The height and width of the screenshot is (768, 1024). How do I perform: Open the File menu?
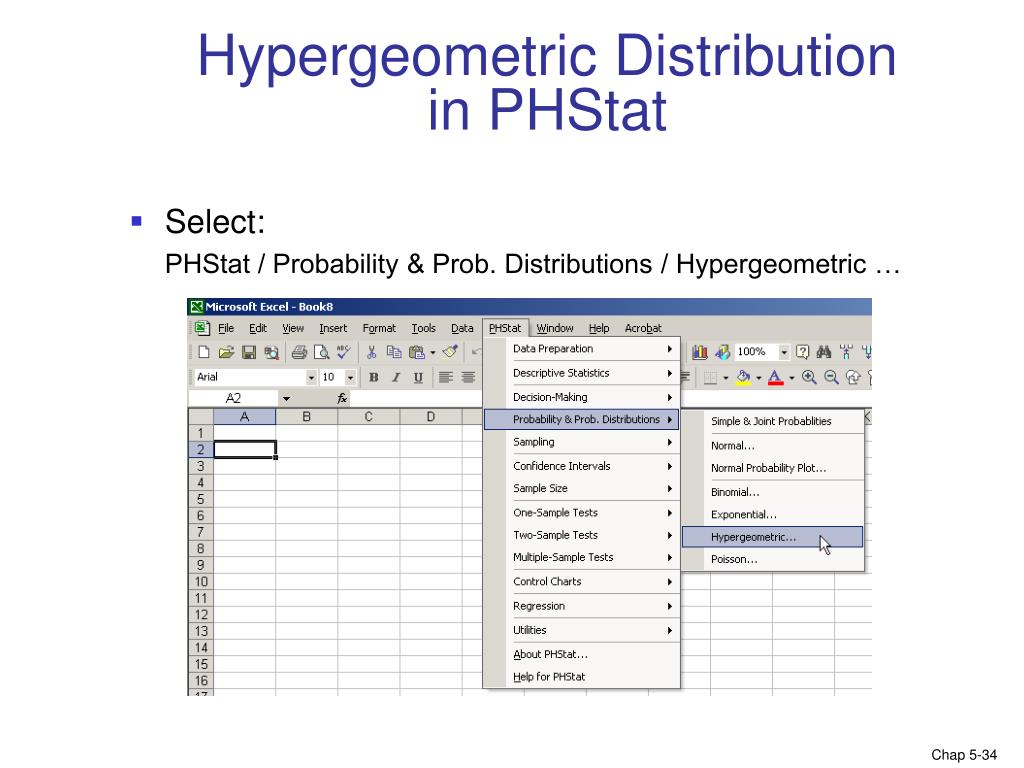tap(226, 328)
